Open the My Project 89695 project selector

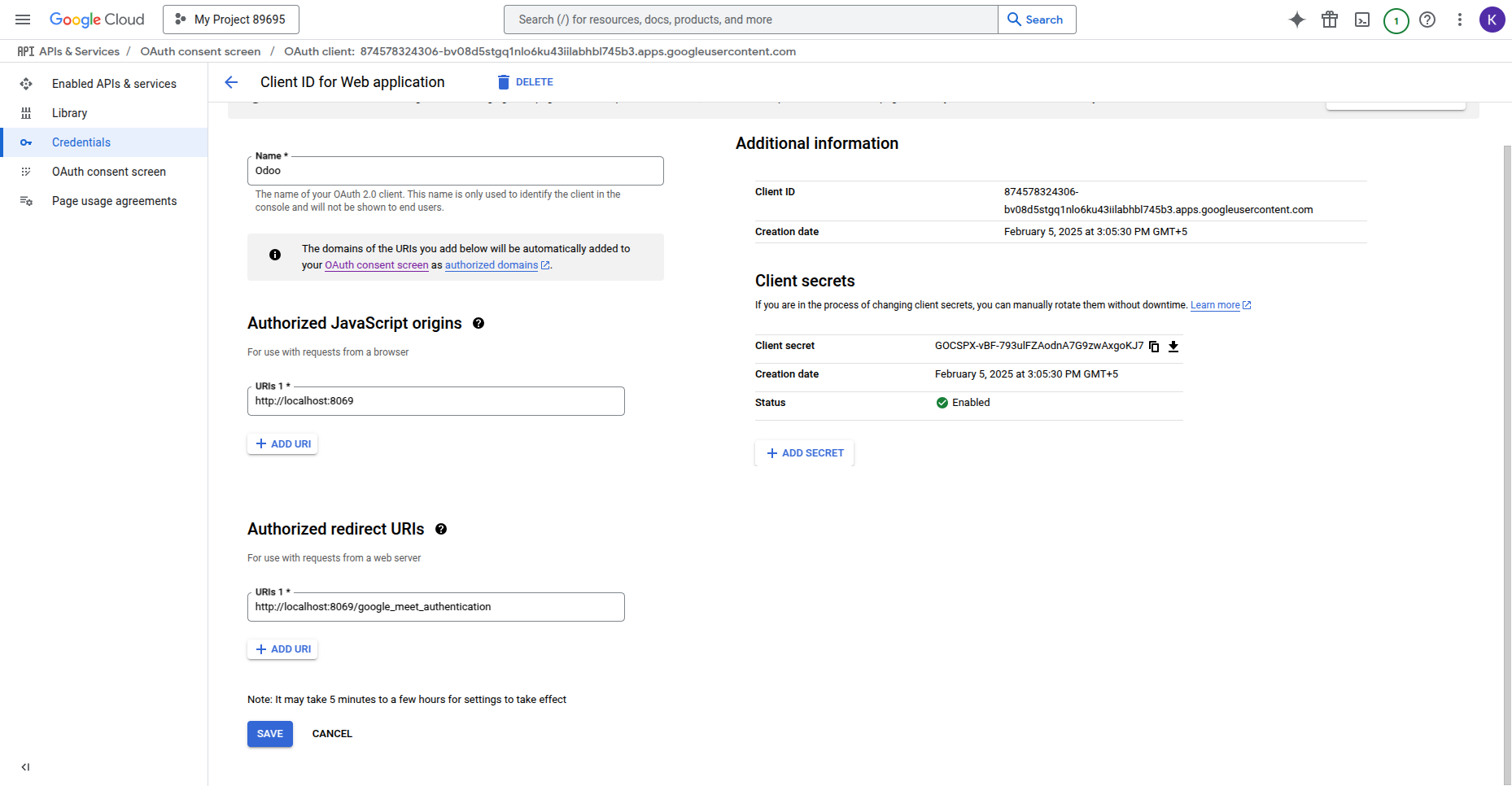point(231,20)
